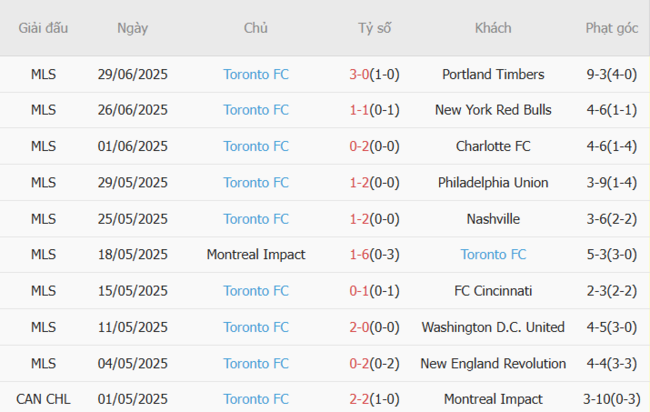The image size is (650, 412).
Task: Click the "Tỷ số" column header
Action: [x=375, y=28]
